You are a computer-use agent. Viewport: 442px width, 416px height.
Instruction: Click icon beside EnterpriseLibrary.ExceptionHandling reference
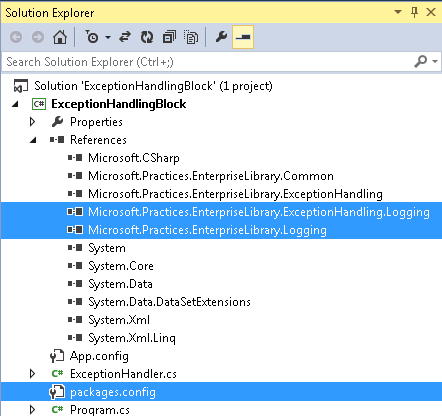coord(75,194)
